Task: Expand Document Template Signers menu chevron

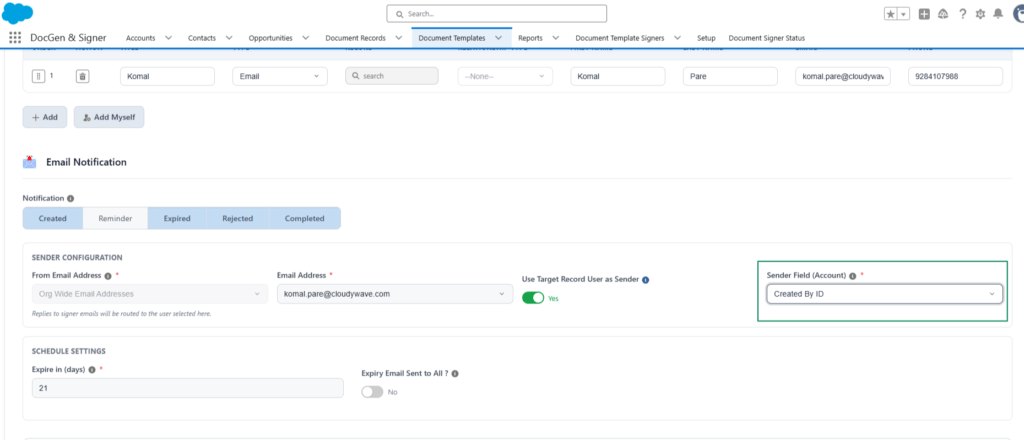Action: tap(677, 38)
